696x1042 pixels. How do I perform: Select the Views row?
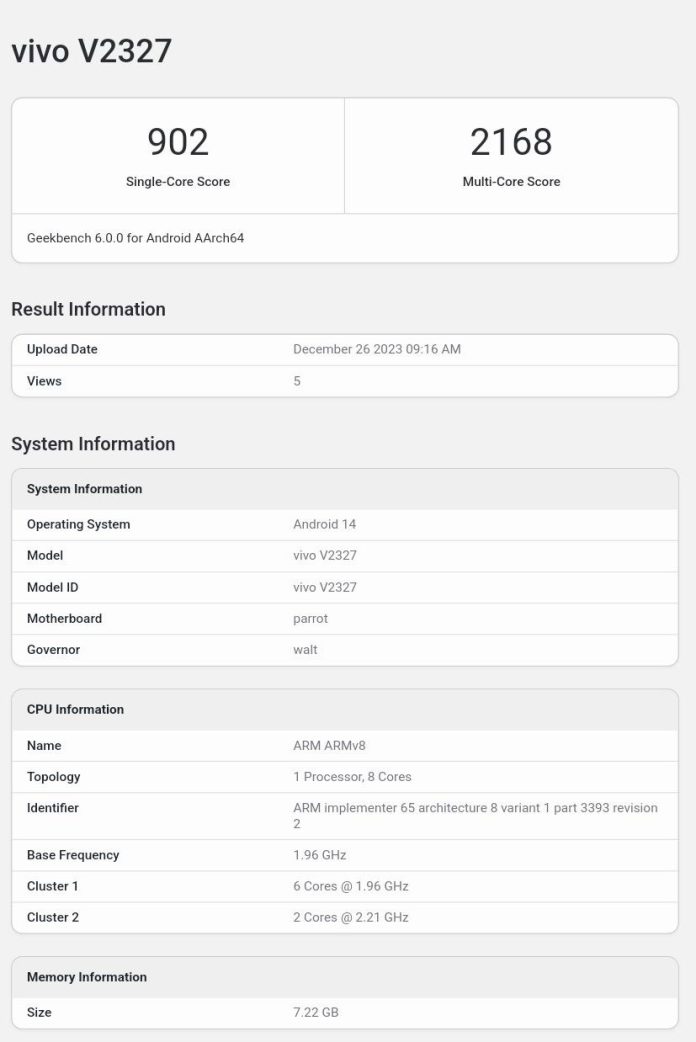tap(345, 381)
